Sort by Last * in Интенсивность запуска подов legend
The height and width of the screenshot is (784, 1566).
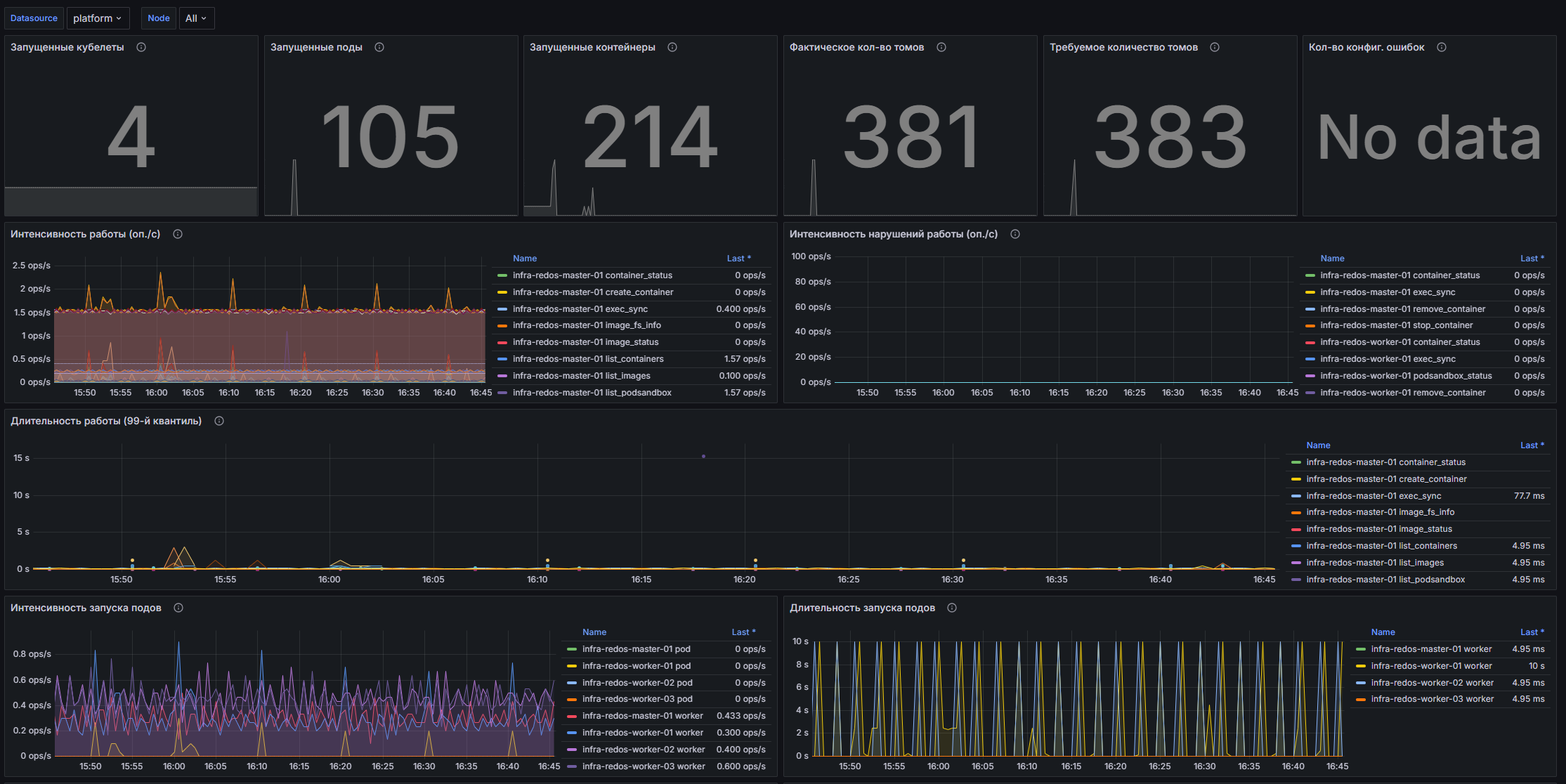tap(743, 632)
